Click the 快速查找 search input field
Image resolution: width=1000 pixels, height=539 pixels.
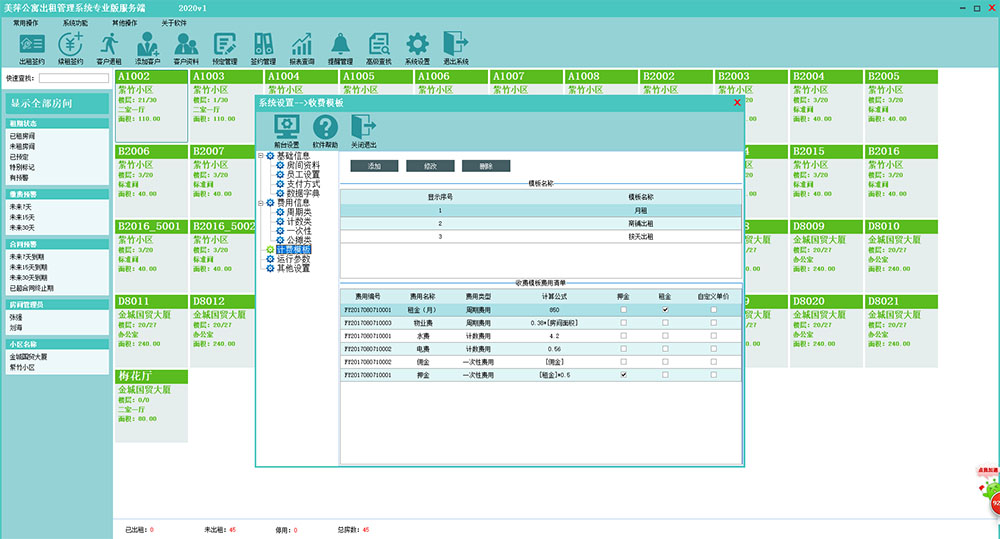[72, 78]
